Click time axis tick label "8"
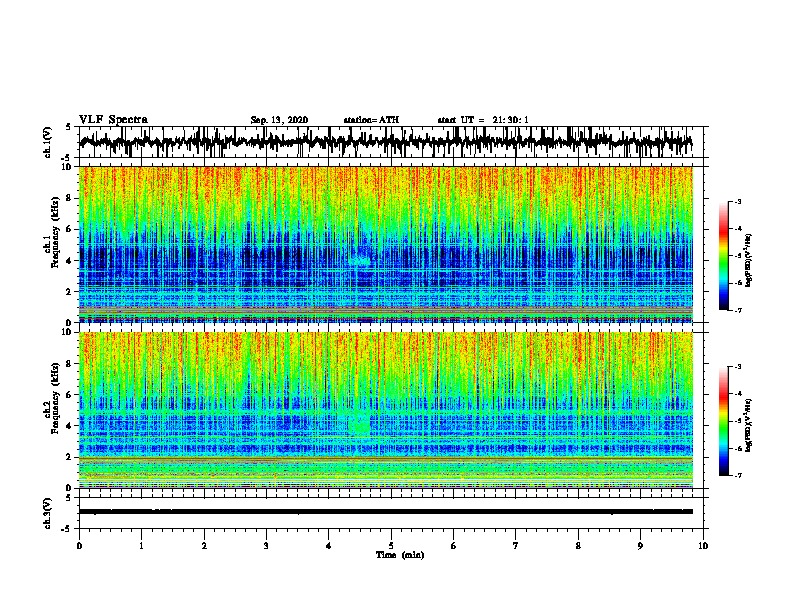Image resolution: width=792 pixels, height=612 pixels. [x=578, y=546]
